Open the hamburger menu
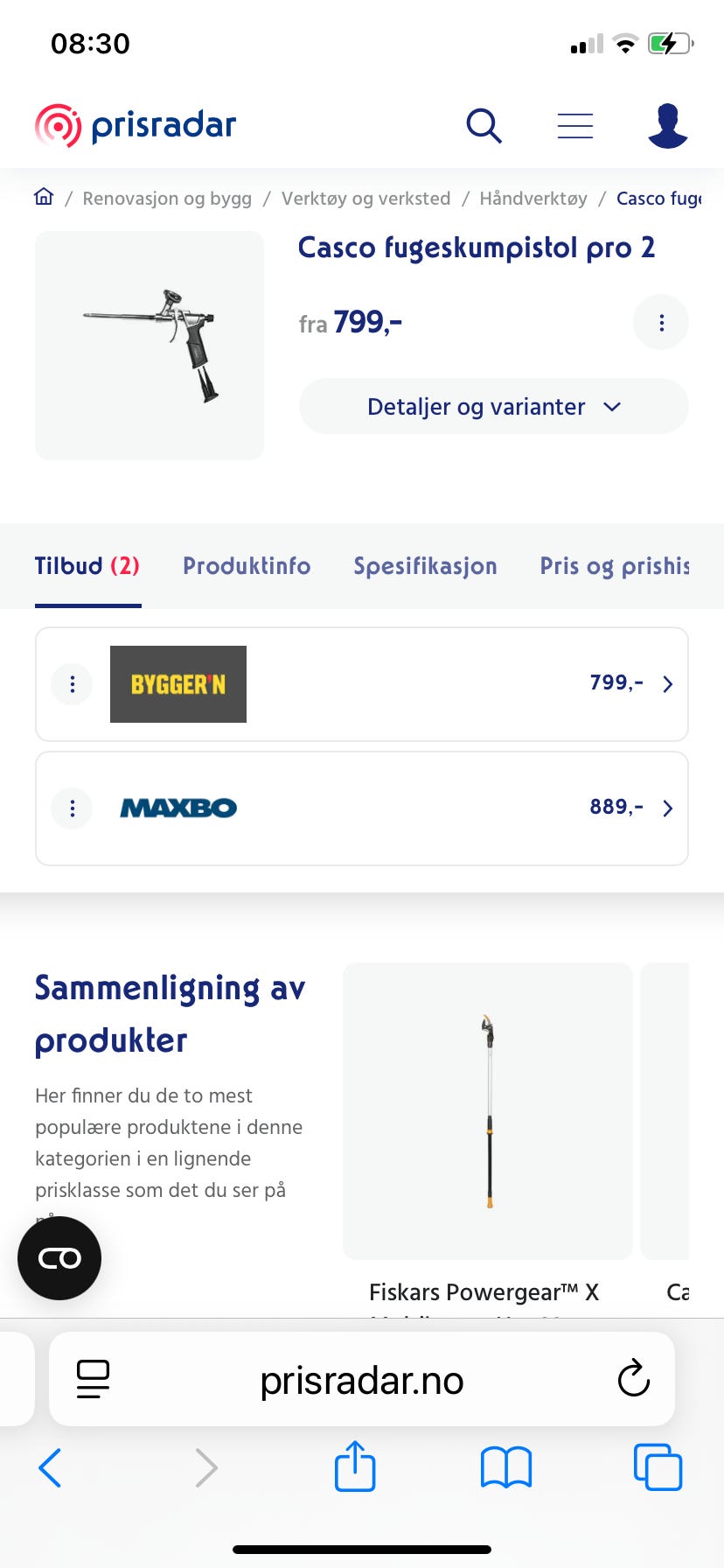724x1568 pixels. [575, 126]
